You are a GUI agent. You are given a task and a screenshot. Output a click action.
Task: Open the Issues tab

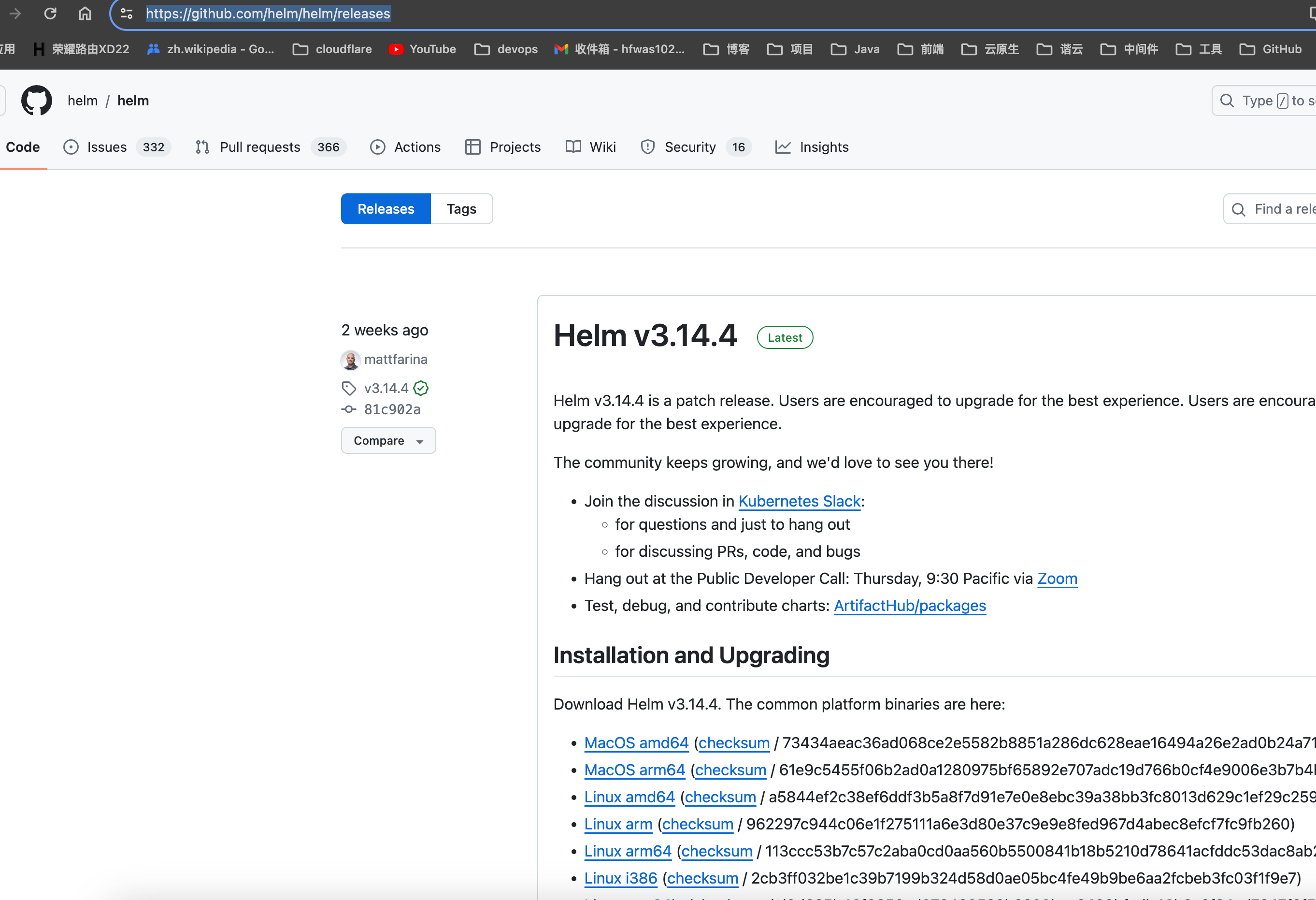[x=117, y=147]
